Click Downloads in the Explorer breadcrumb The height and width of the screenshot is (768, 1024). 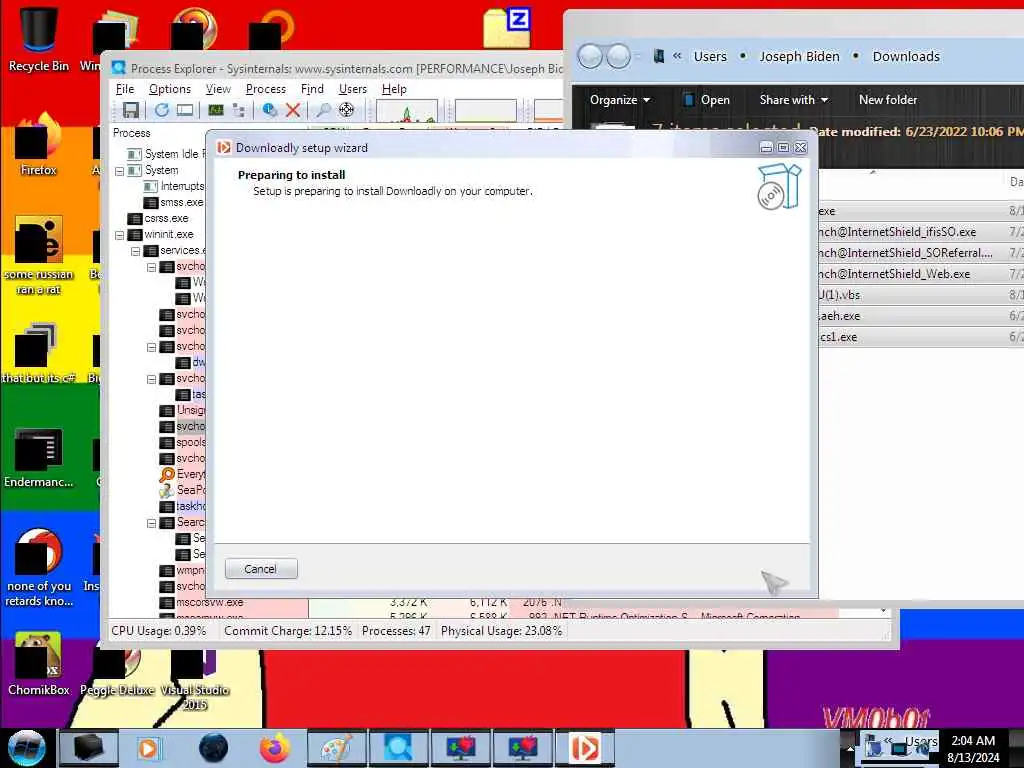coord(906,57)
